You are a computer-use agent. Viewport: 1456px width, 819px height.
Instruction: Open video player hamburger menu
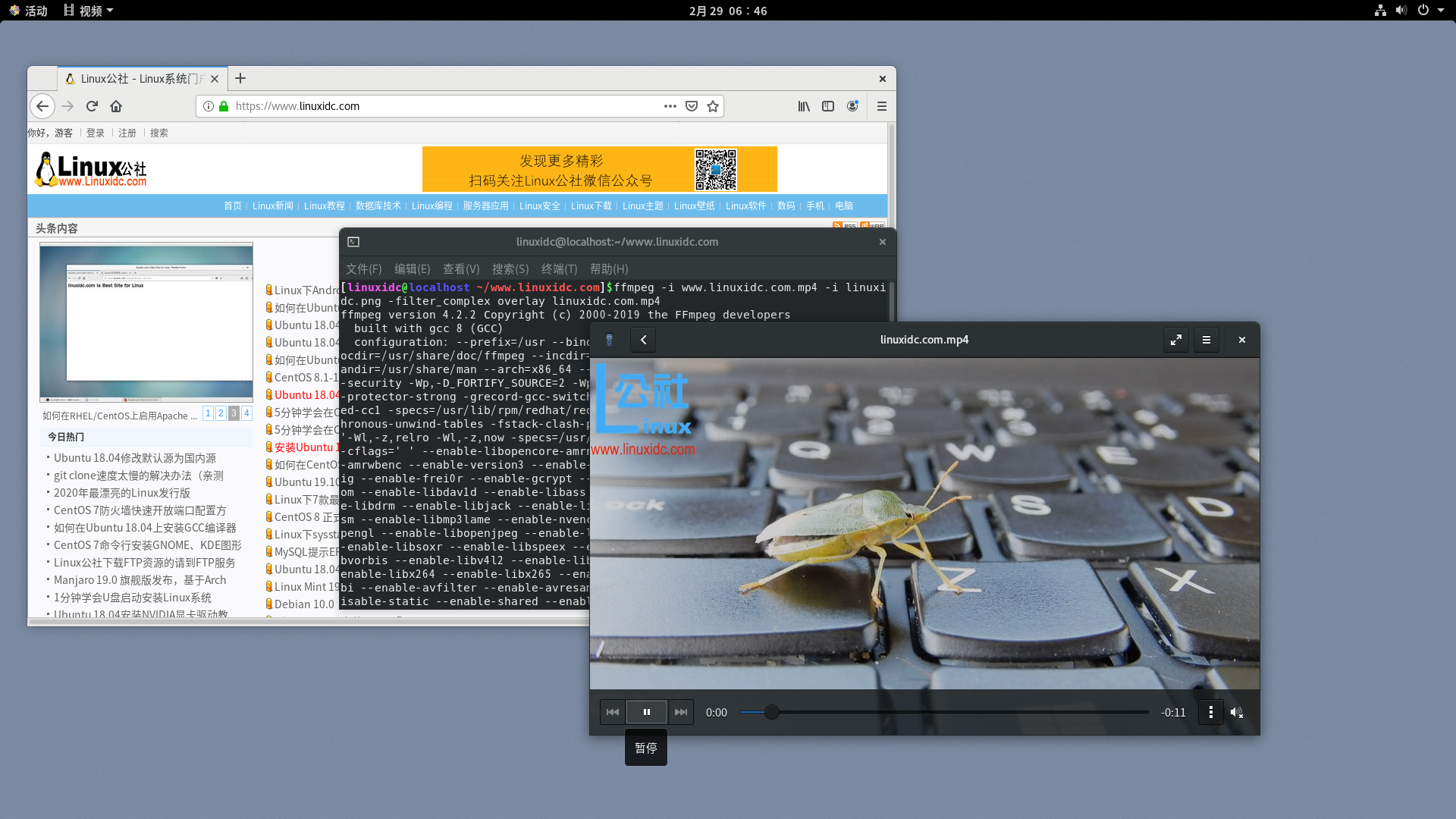(1206, 340)
